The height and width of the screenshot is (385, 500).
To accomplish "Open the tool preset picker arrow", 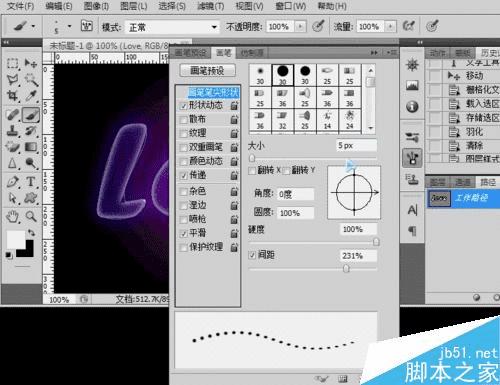I will (x=33, y=26).
